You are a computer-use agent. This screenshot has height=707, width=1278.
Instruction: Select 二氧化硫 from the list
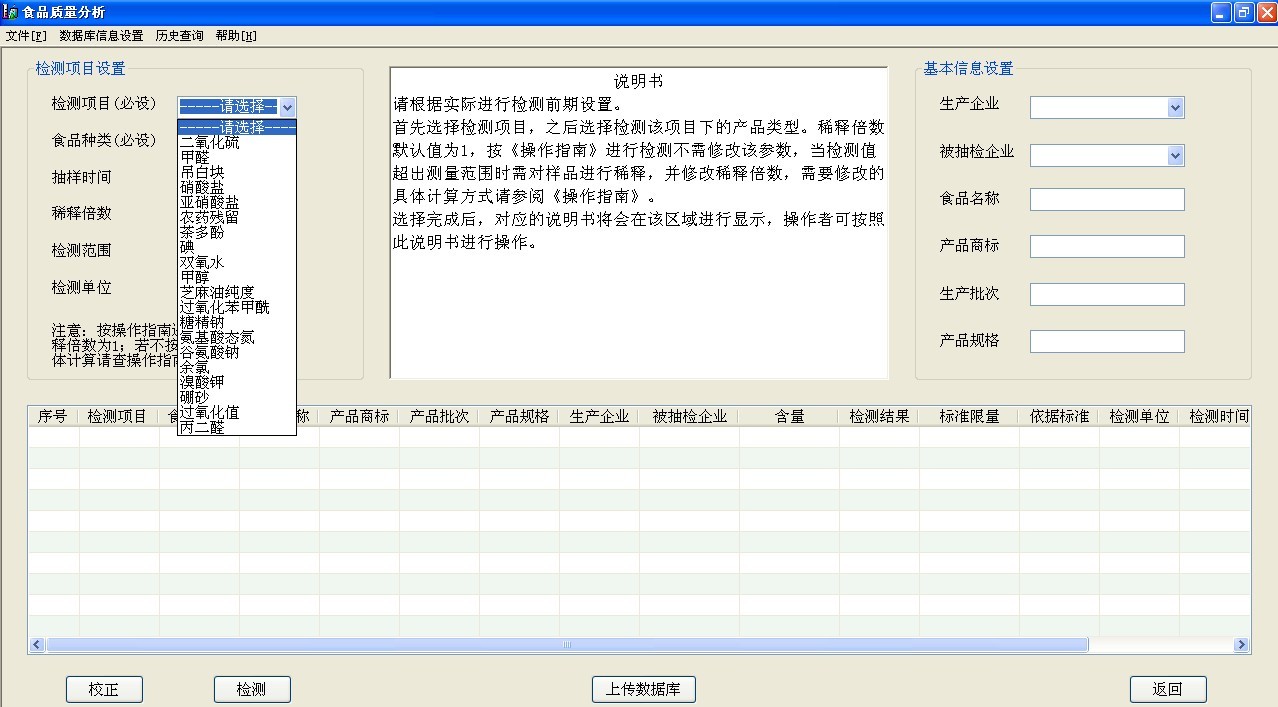(210, 142)
